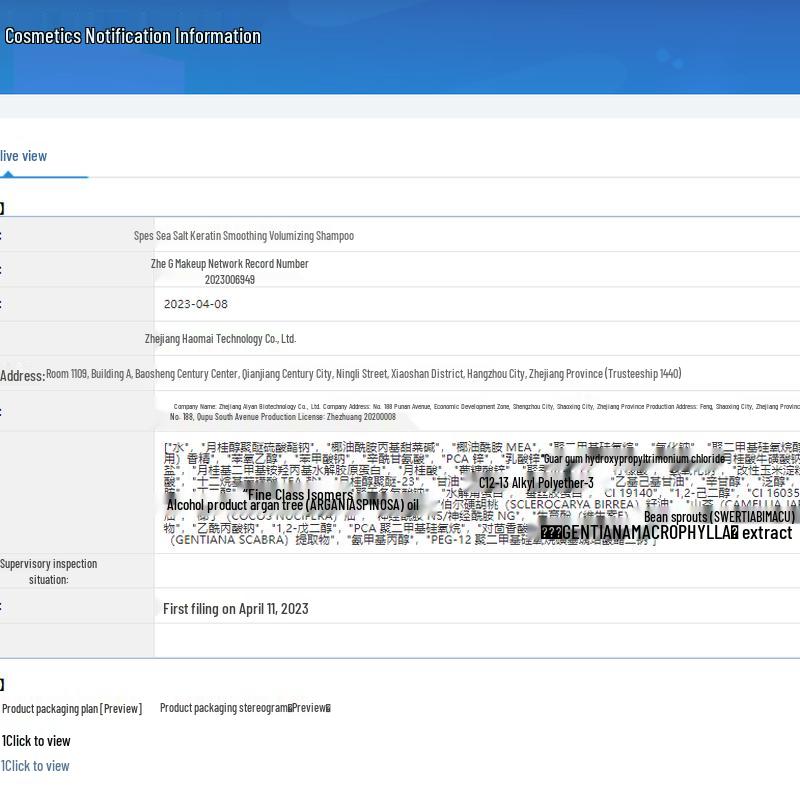
Task: Select Zhejiang Aiyan Biotechnology company name line
Action: pos(485,407)
